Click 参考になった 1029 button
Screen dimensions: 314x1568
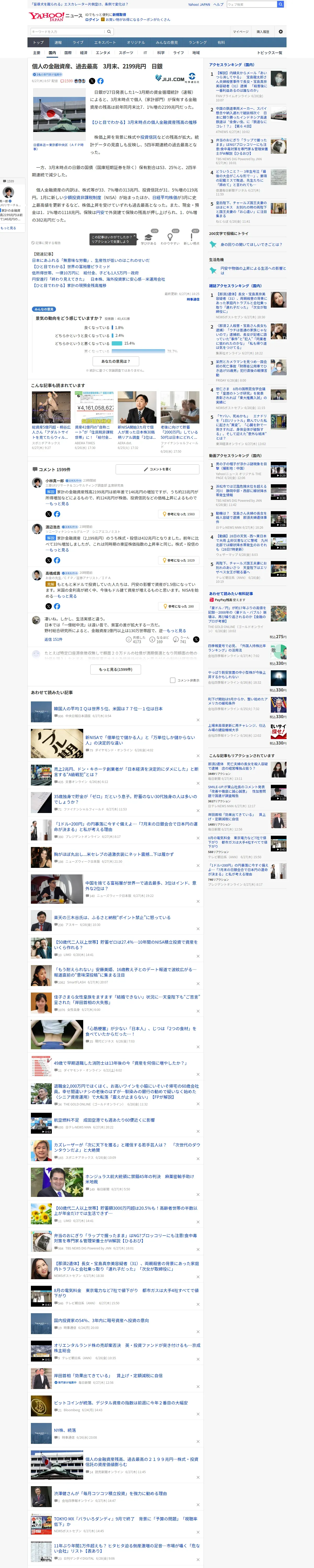179,560
